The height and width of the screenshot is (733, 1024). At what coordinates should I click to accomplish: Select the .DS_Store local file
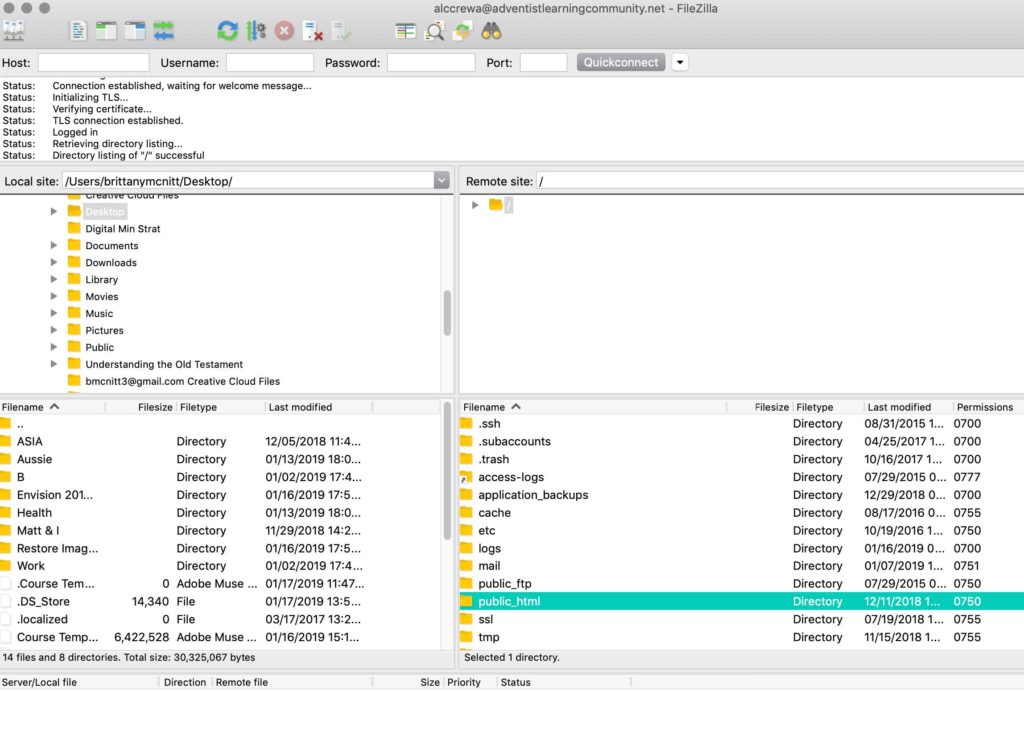pos(43,601)
